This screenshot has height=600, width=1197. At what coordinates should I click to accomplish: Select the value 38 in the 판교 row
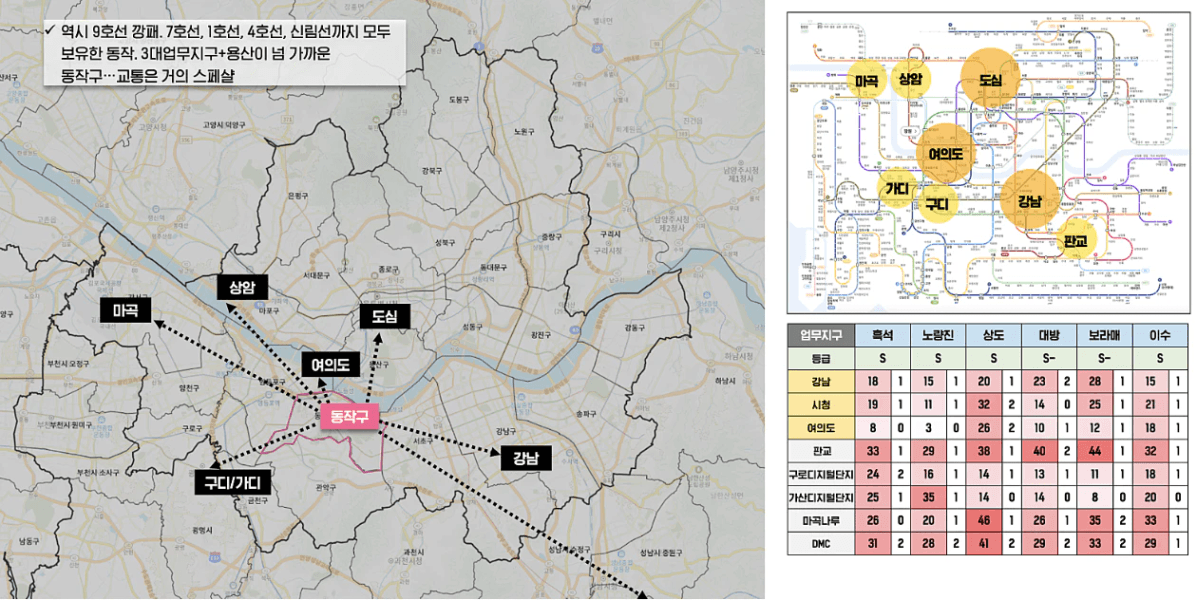pos(984,450)
